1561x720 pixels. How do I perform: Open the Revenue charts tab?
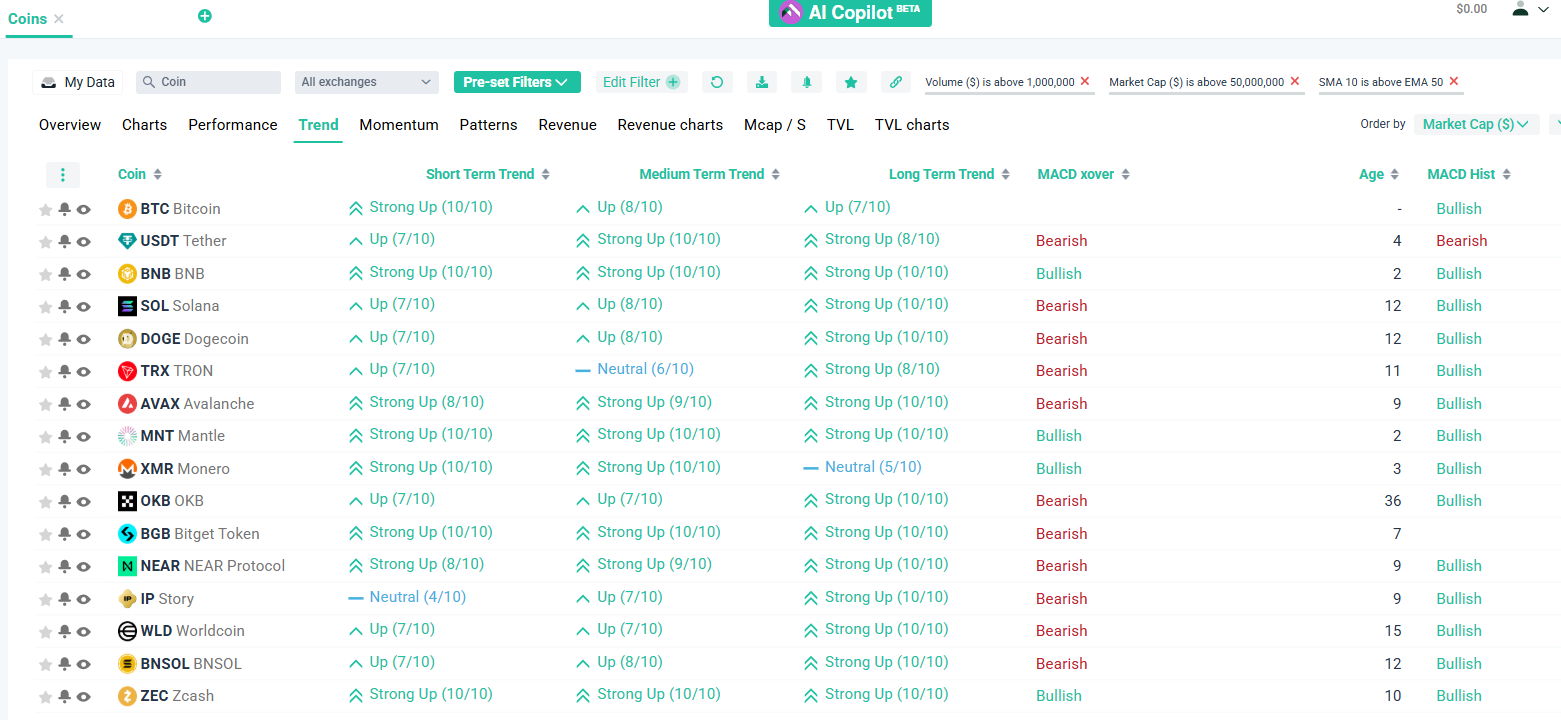click(670, 125)
